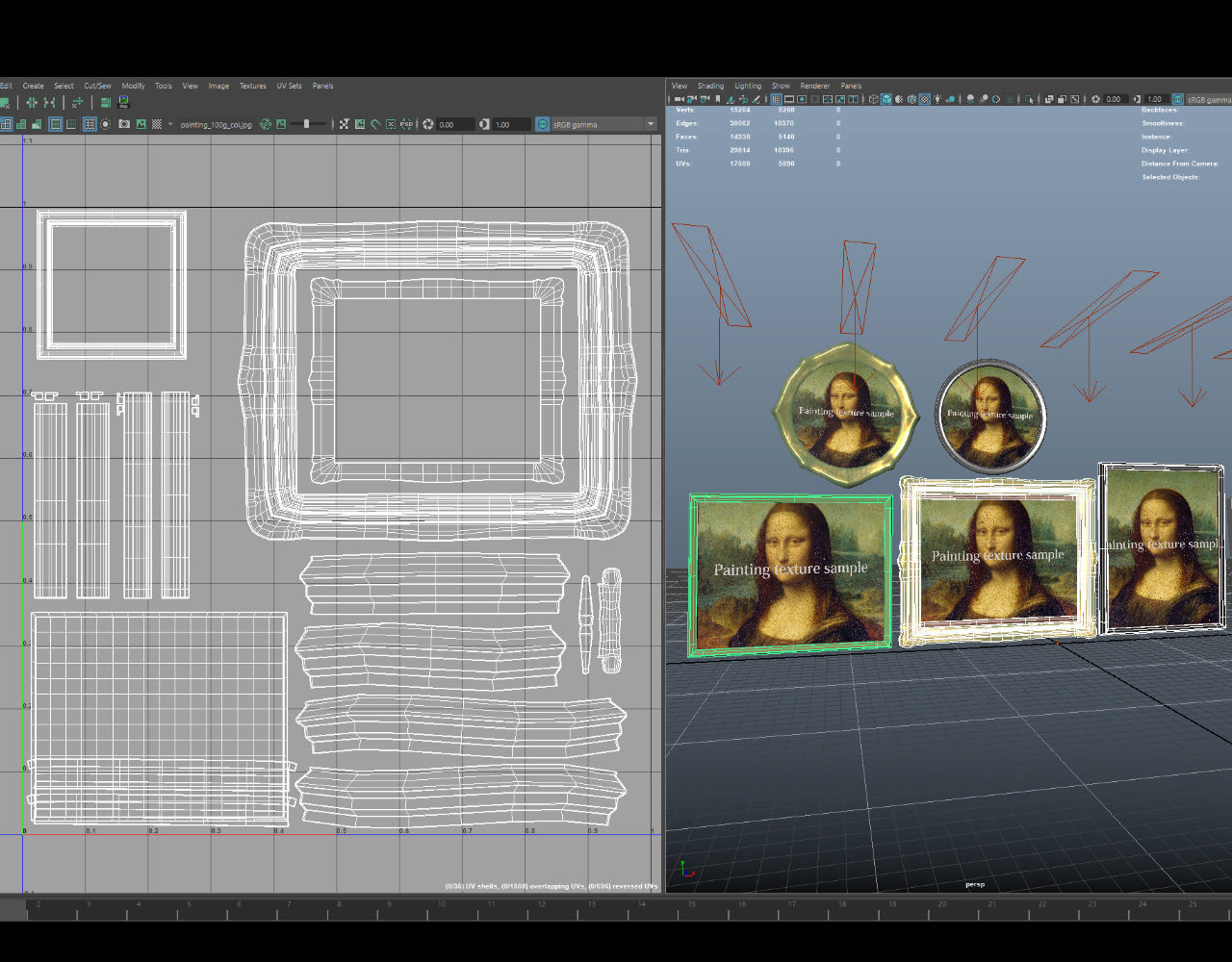Open the Image menu in UV Editor

tap(218, 86)
